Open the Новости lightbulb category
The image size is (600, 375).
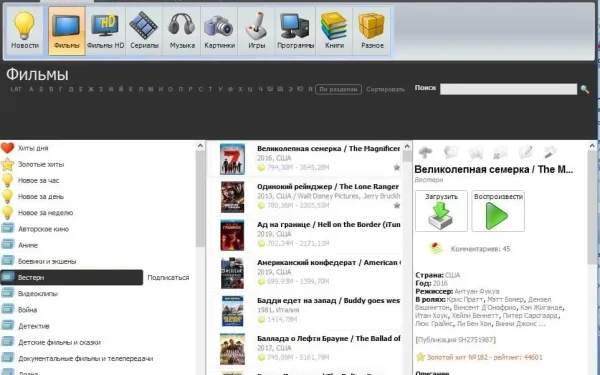pos(25,31)
